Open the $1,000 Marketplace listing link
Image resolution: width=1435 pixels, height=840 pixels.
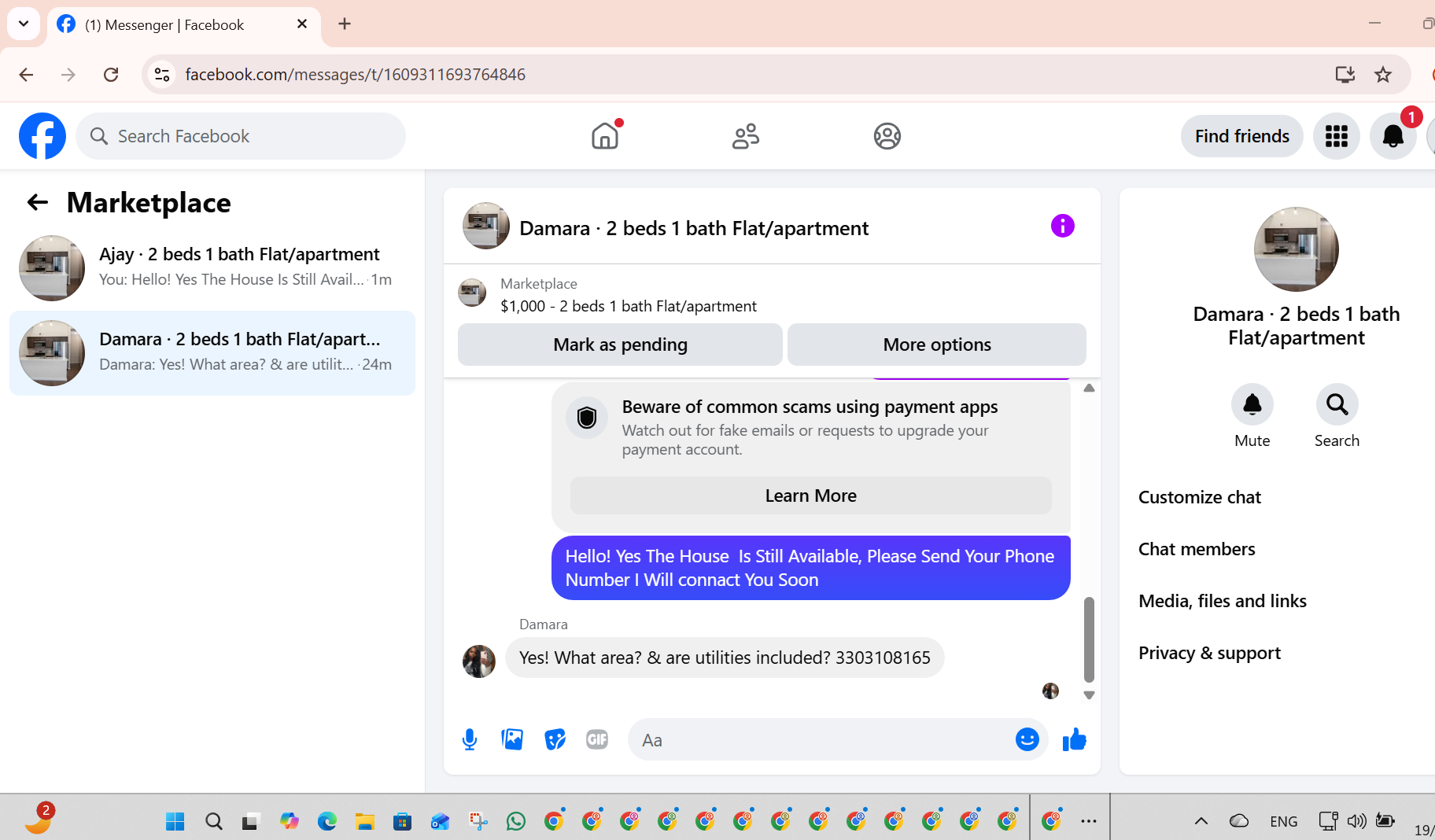coord(628,306)
